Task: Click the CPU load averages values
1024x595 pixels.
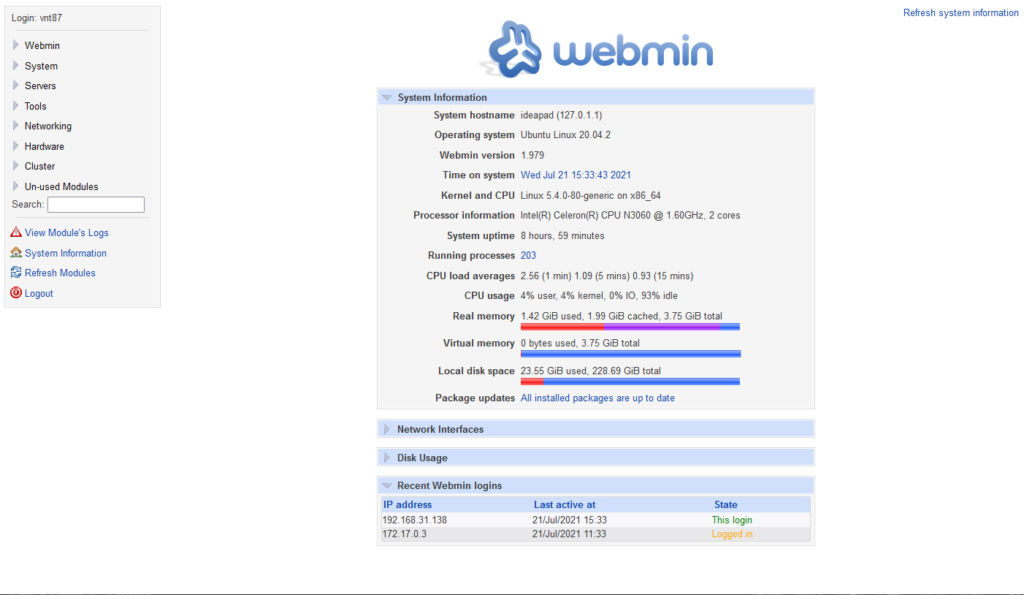Action: pyautogui.click(x=607, y=276)
